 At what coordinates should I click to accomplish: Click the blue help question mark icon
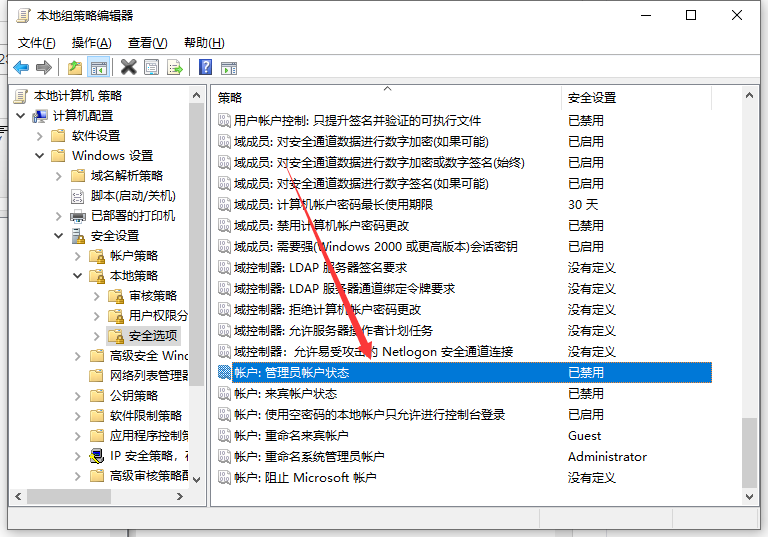[205, 67]
